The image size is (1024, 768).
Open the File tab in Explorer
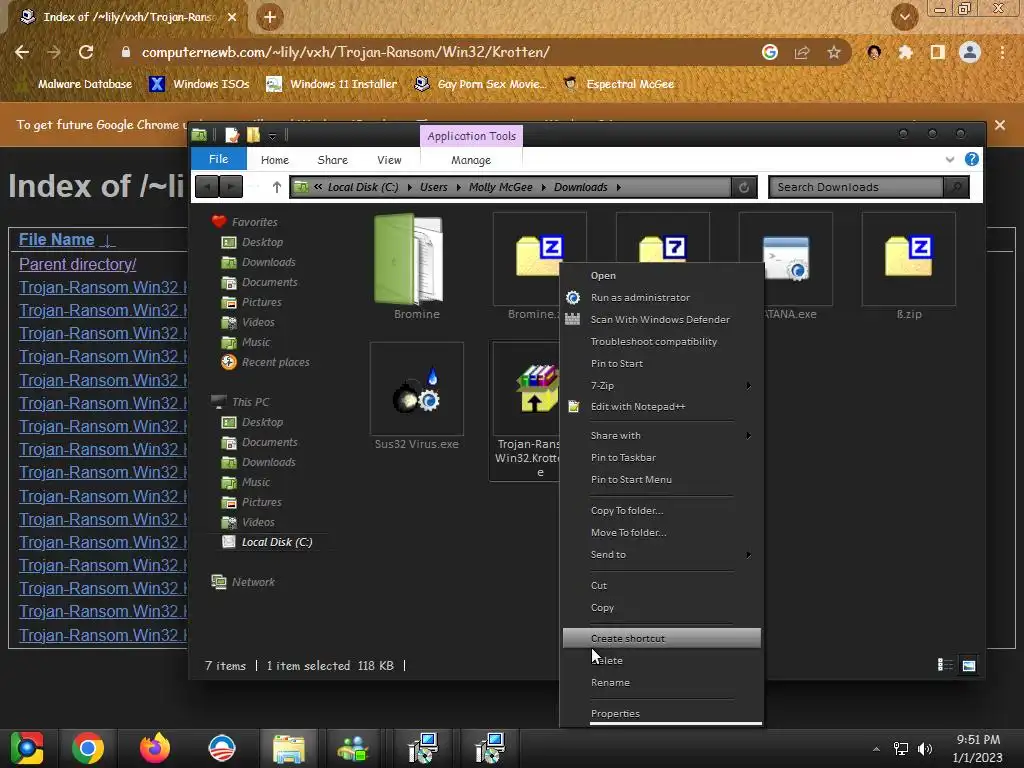pos(219,159)
